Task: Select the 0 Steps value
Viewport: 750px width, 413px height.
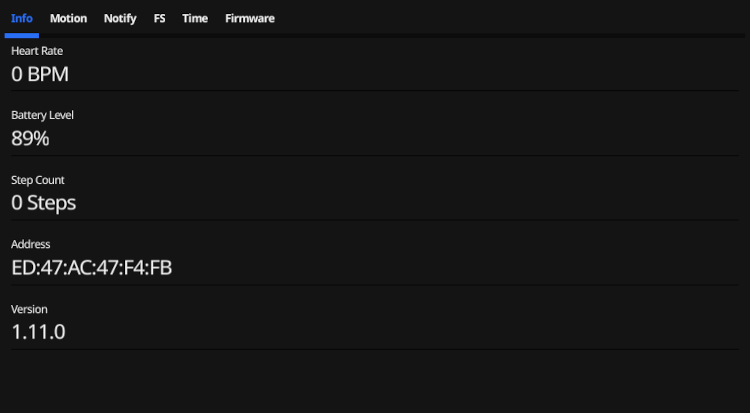Action: click(44, 203)
